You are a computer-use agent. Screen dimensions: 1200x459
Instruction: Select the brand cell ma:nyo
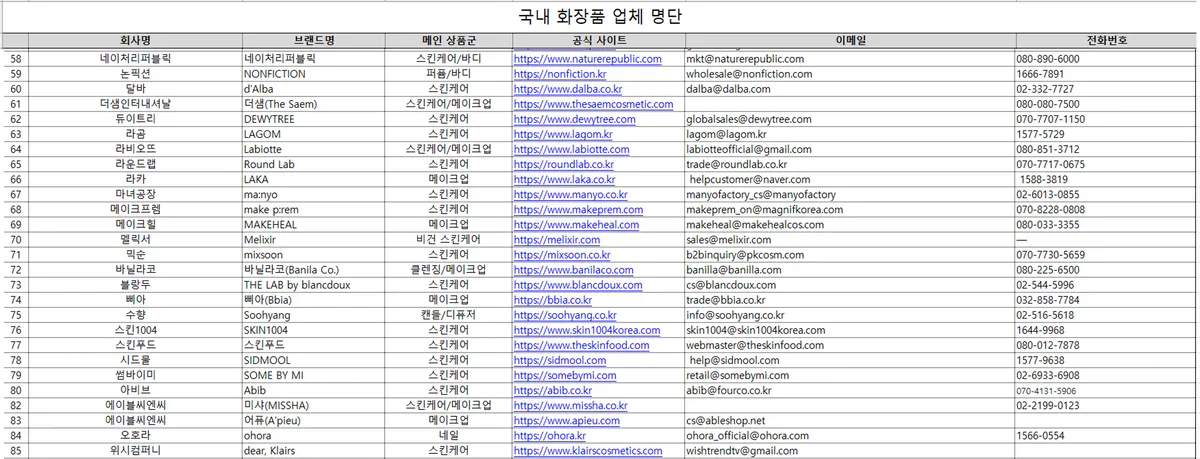315,194
